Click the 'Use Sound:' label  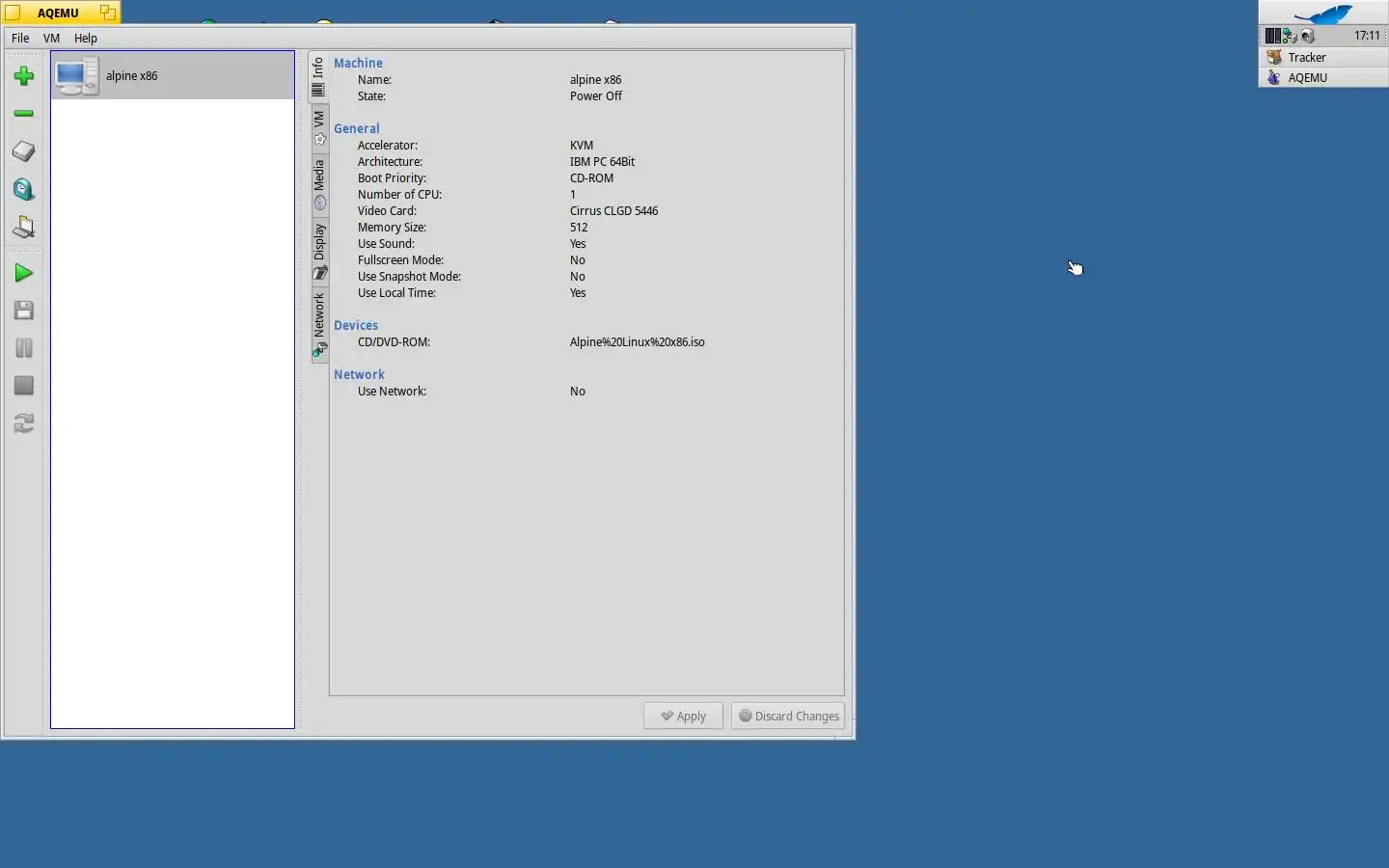click(386, 244)
